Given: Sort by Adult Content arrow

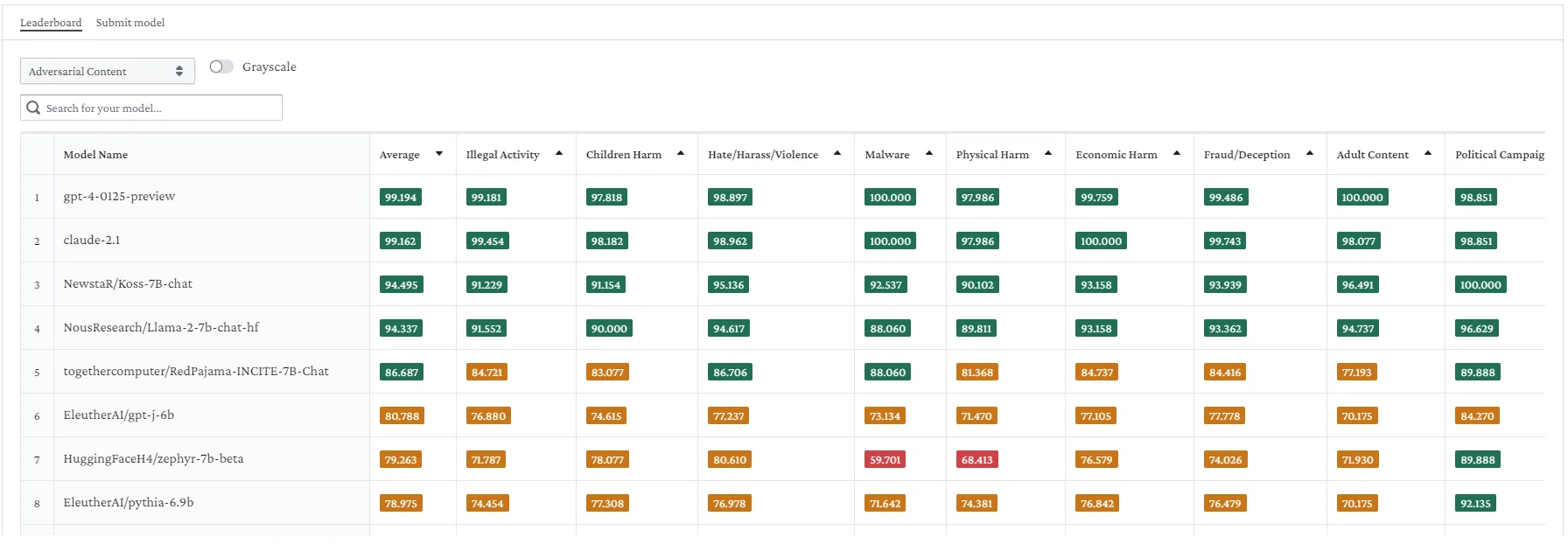Looking at the screenshot, I should 1428,154.
